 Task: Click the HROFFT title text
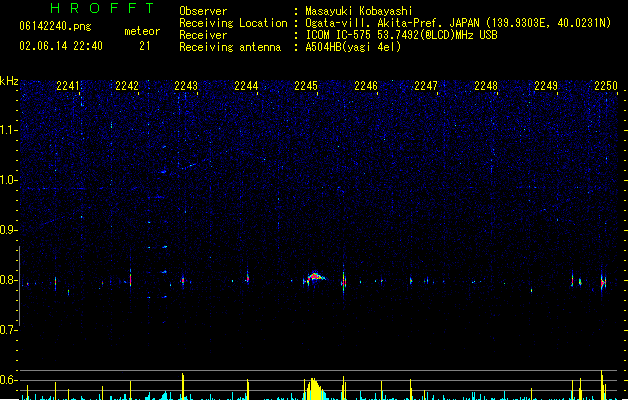[x=102, y=8]
